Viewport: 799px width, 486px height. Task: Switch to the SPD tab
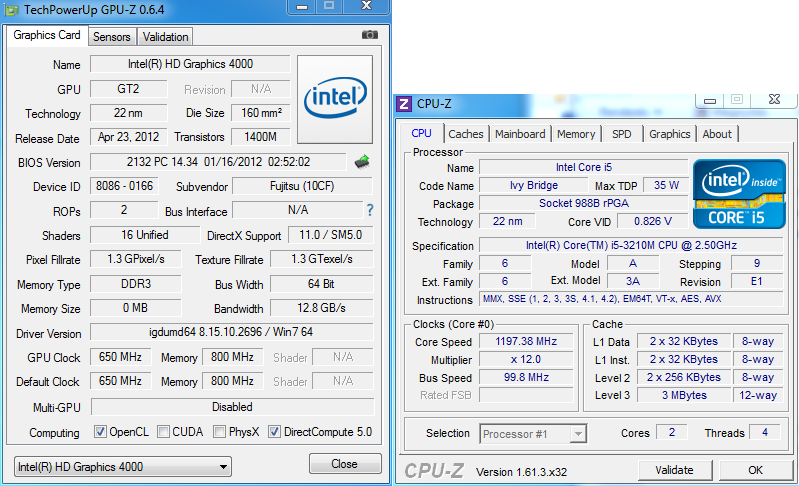[x=621, y=134]
